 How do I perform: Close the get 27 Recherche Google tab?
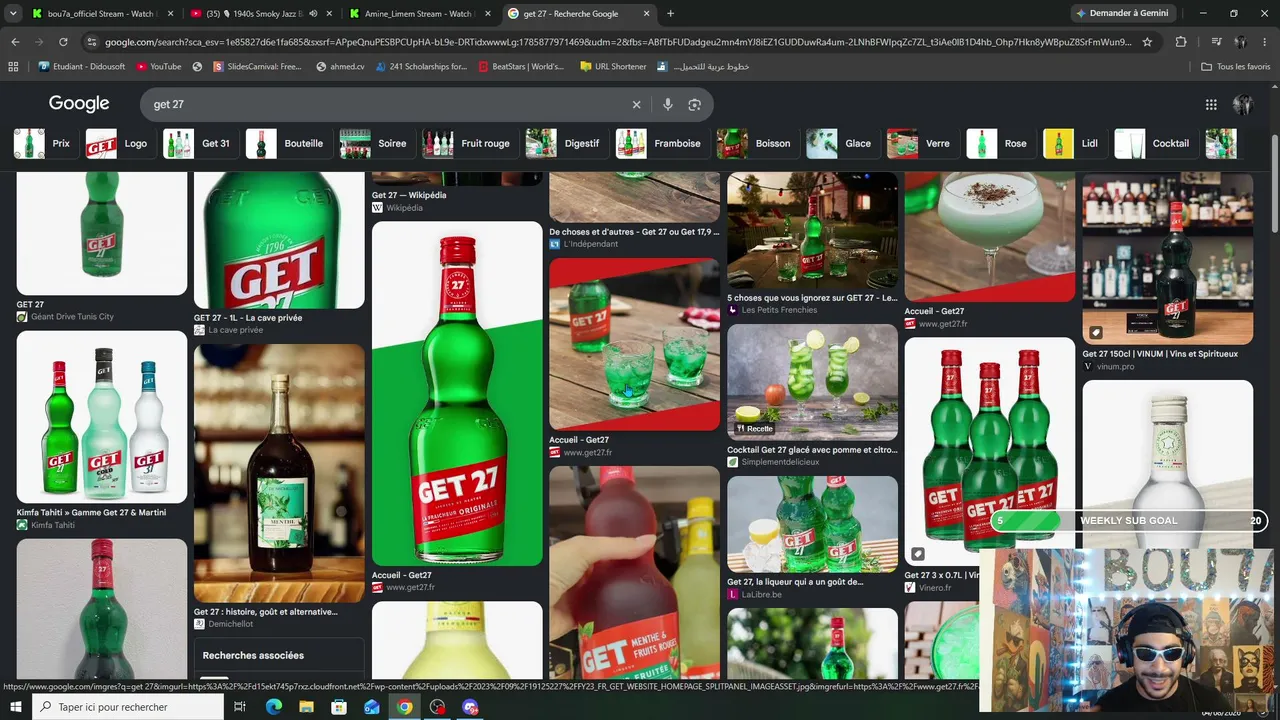645,14
